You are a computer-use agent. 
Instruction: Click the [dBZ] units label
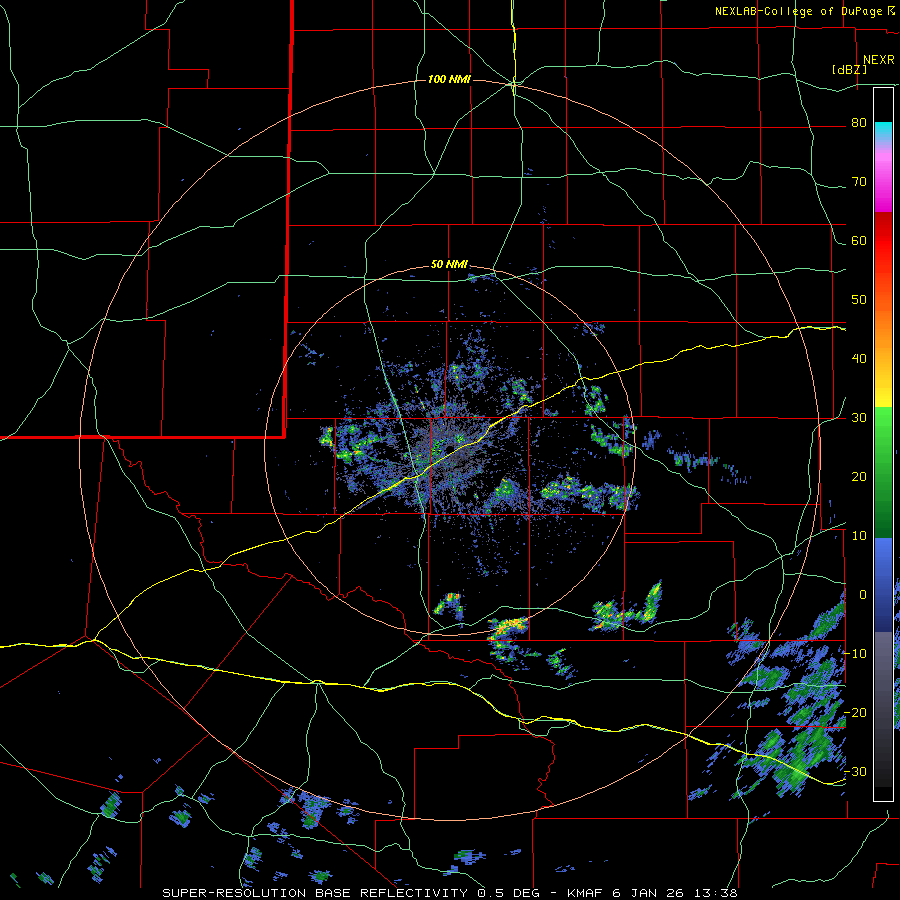(x=849, y=70)
